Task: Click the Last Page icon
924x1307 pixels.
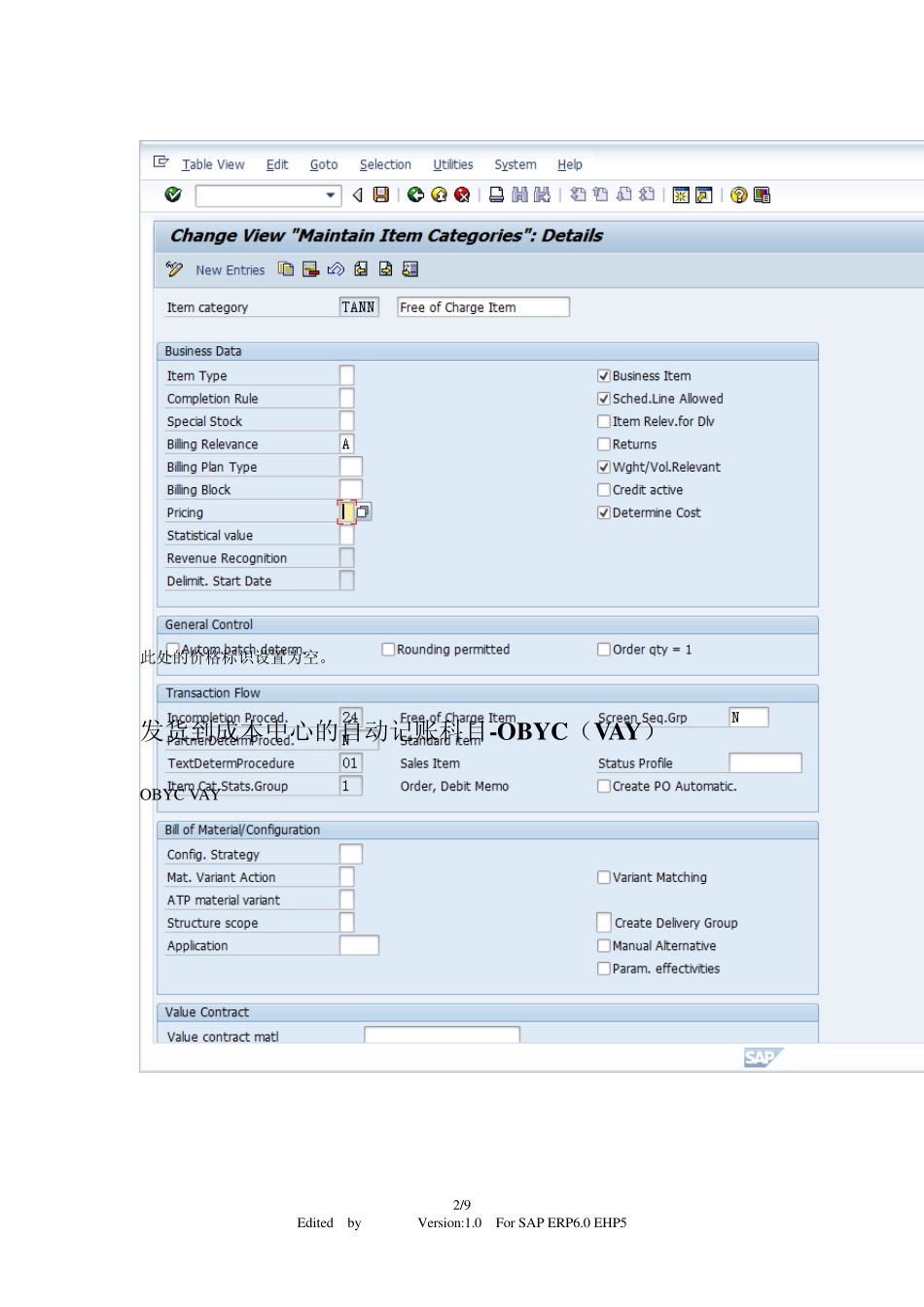Action: [x=647, y=194]
